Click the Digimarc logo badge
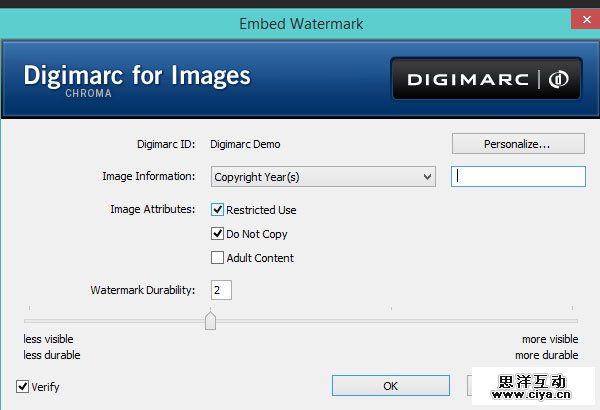600x410 pixels. (486, 79)
